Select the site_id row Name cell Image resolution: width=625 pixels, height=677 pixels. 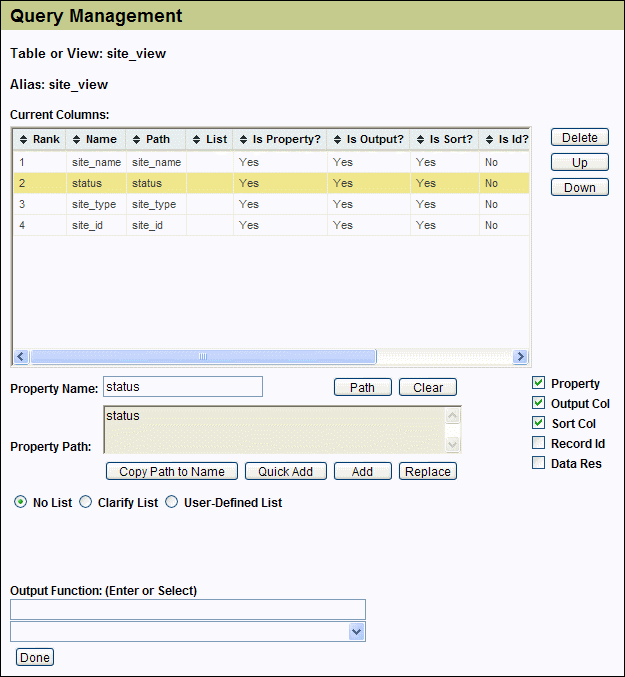pyautogui.click(x=96, y=225)
